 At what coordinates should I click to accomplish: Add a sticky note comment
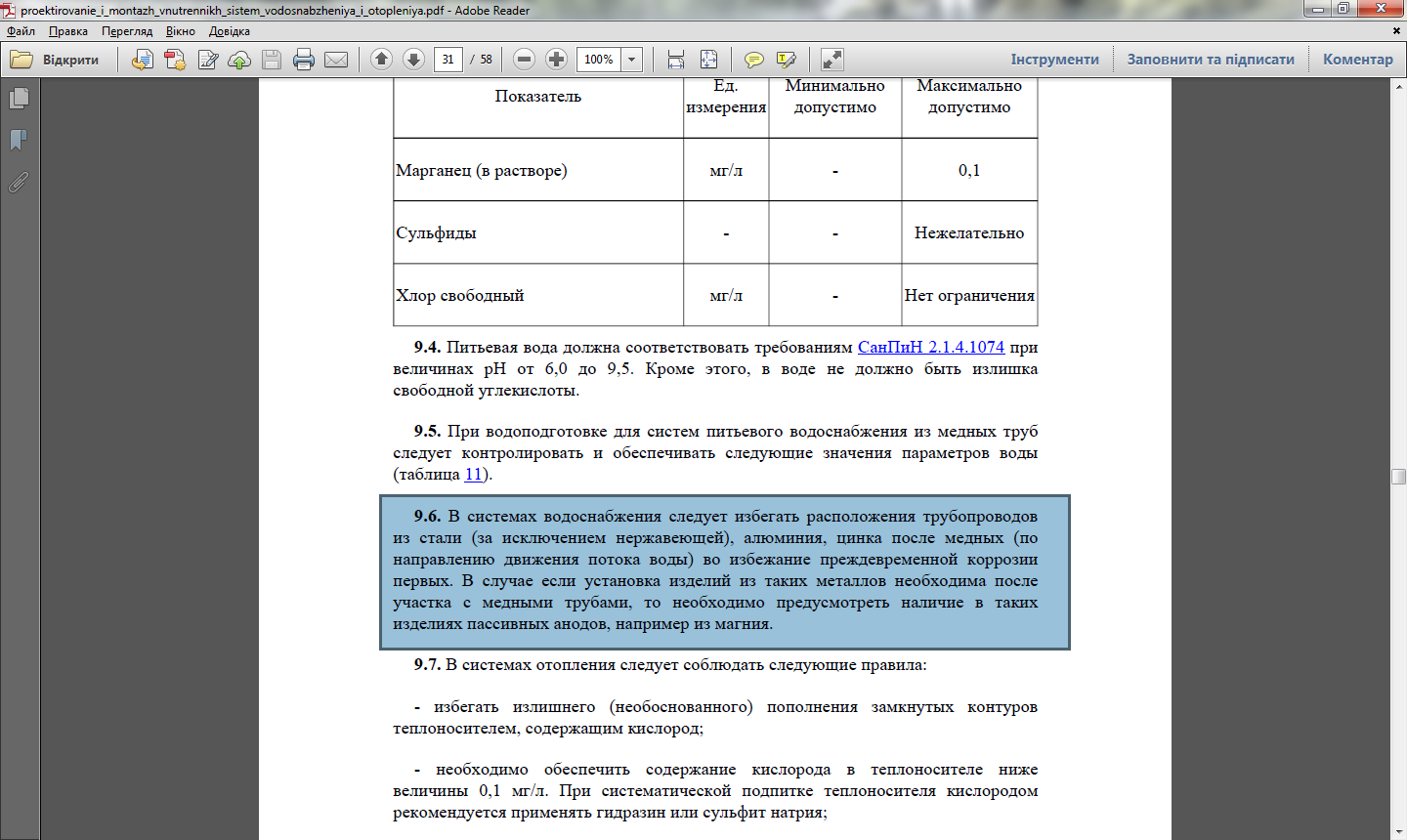click(754, 60)
